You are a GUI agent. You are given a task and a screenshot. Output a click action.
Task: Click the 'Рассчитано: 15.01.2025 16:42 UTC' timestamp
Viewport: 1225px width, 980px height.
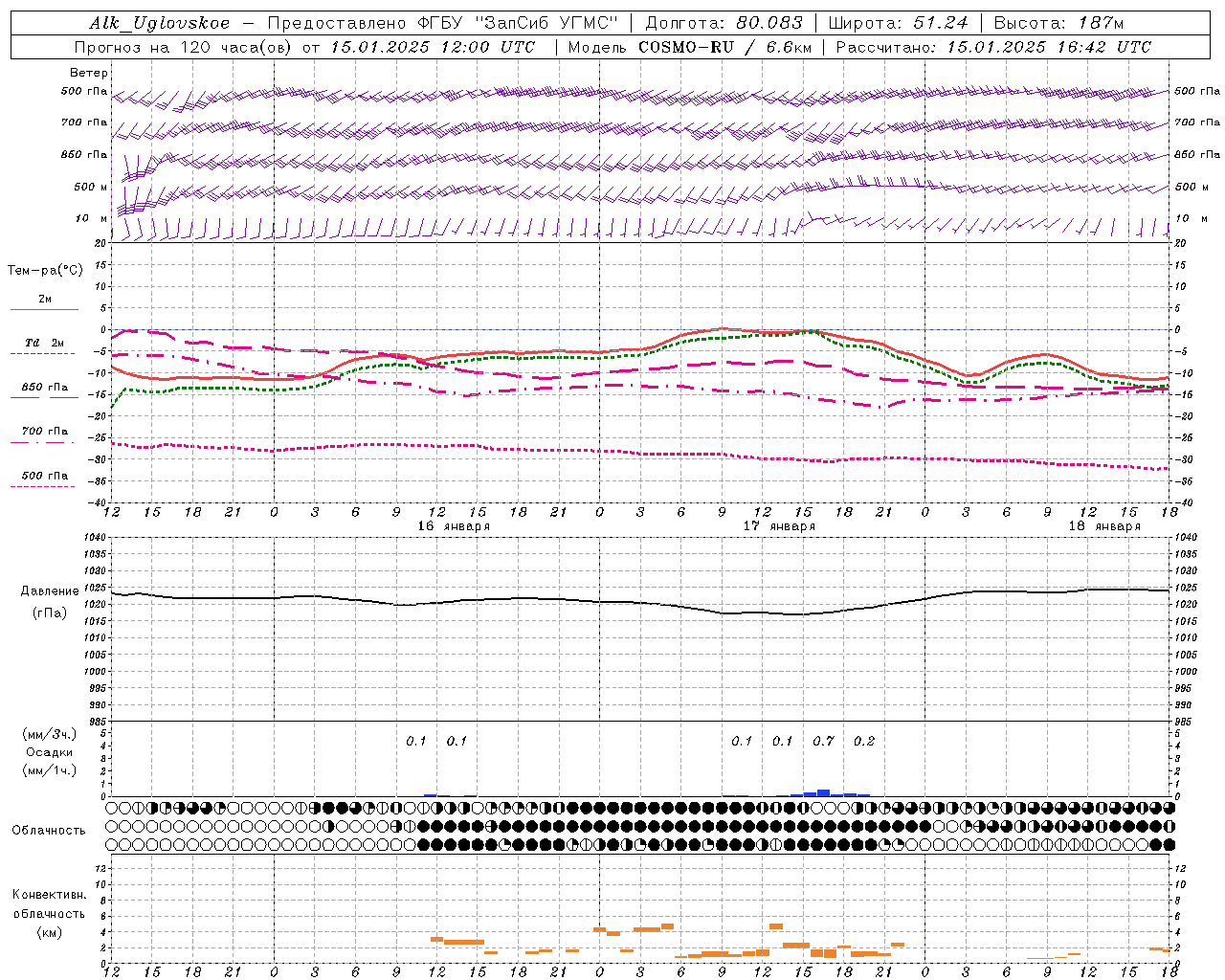click(993, 47)
